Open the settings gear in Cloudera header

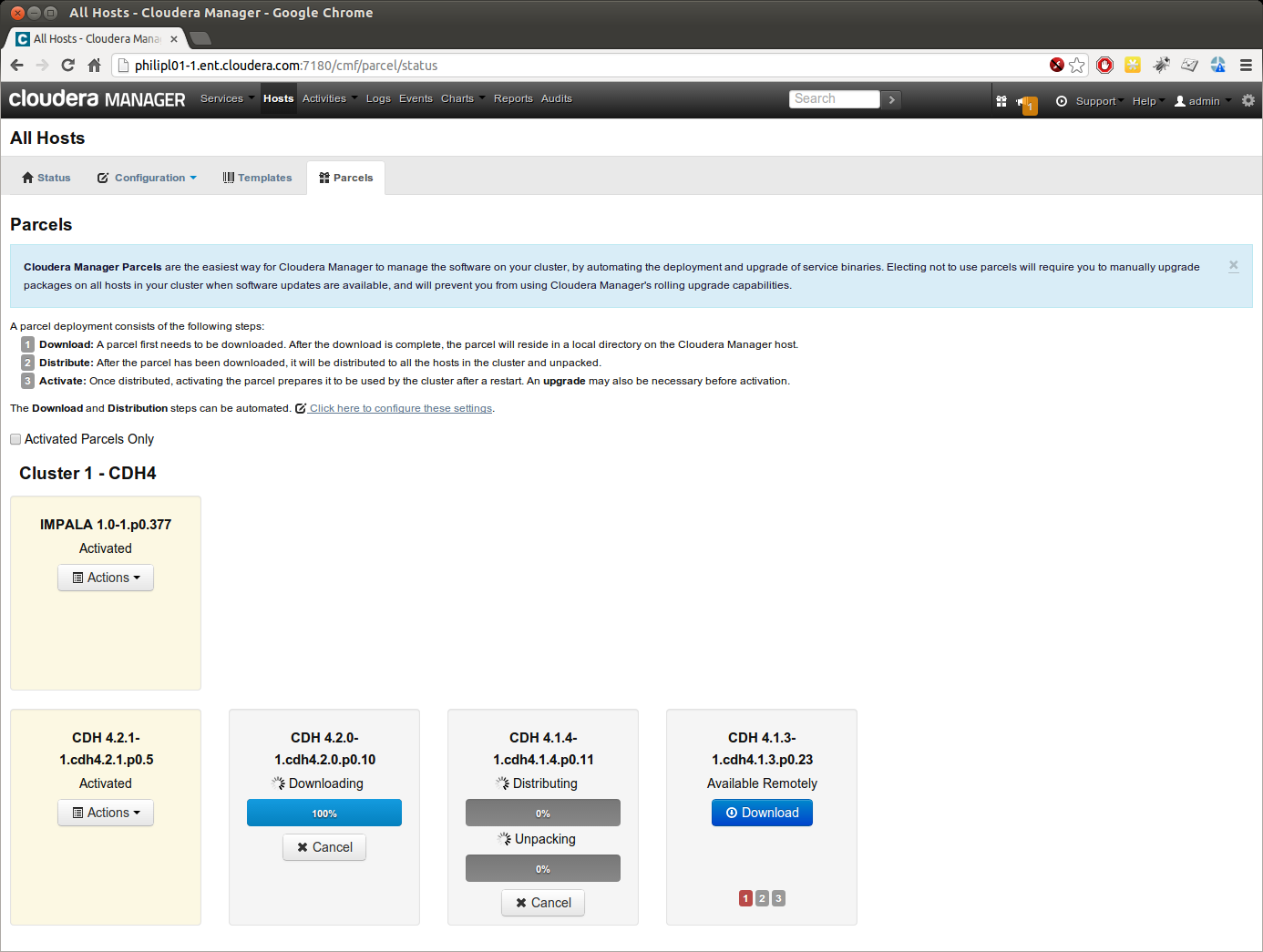(x=1248, y=100)
